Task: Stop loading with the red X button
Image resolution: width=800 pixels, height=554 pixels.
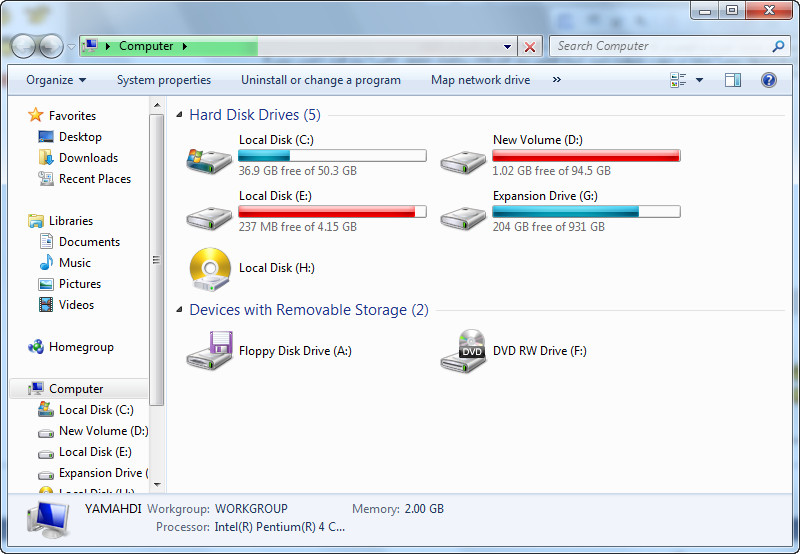Action: [x=530, y=47]
